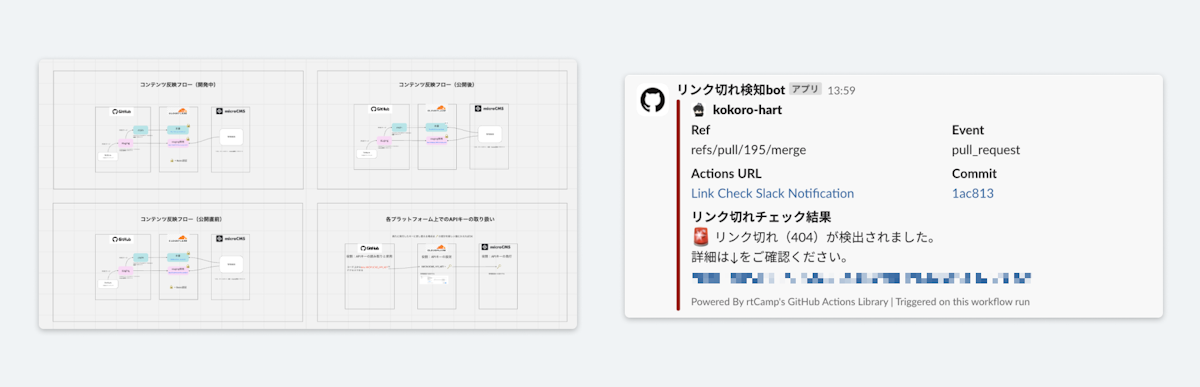Image resolution: width=1200 pixels, height=387 pixels.
Task: Open the リンク切れ検知bot sender name
Action: coord(731,90)
